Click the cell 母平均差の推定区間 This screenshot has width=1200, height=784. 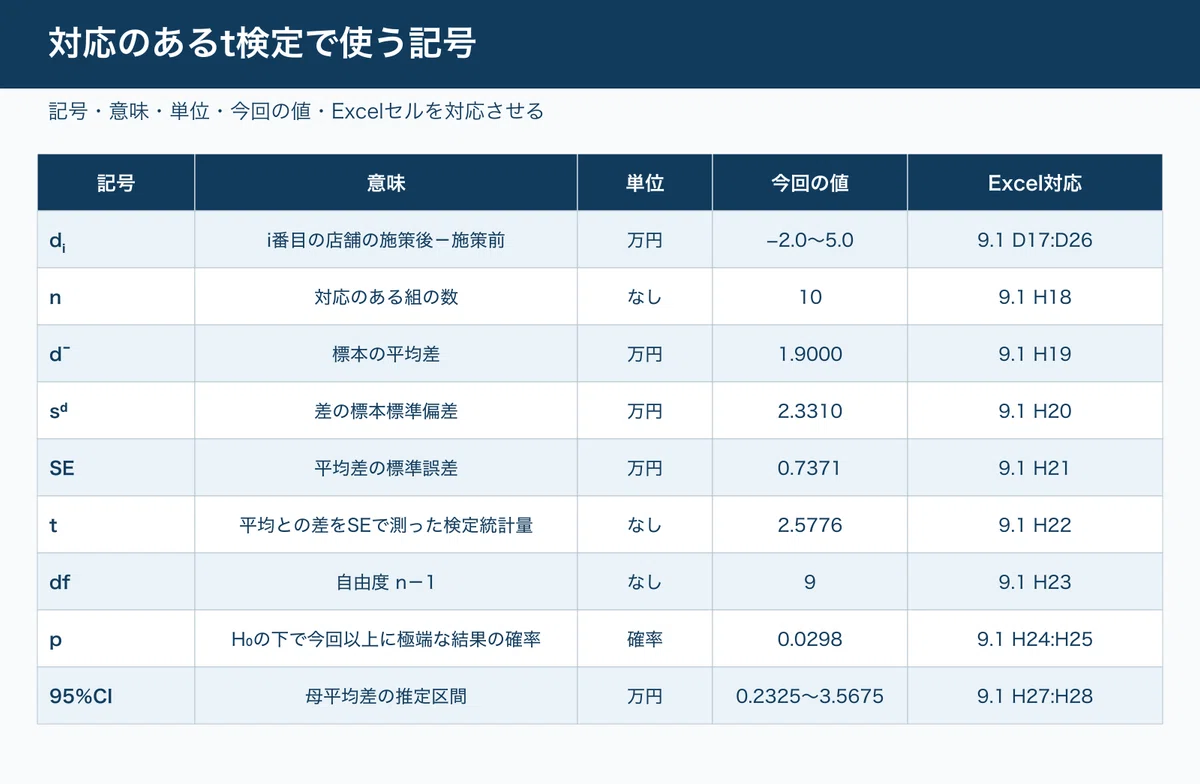(x=386, y=695)
